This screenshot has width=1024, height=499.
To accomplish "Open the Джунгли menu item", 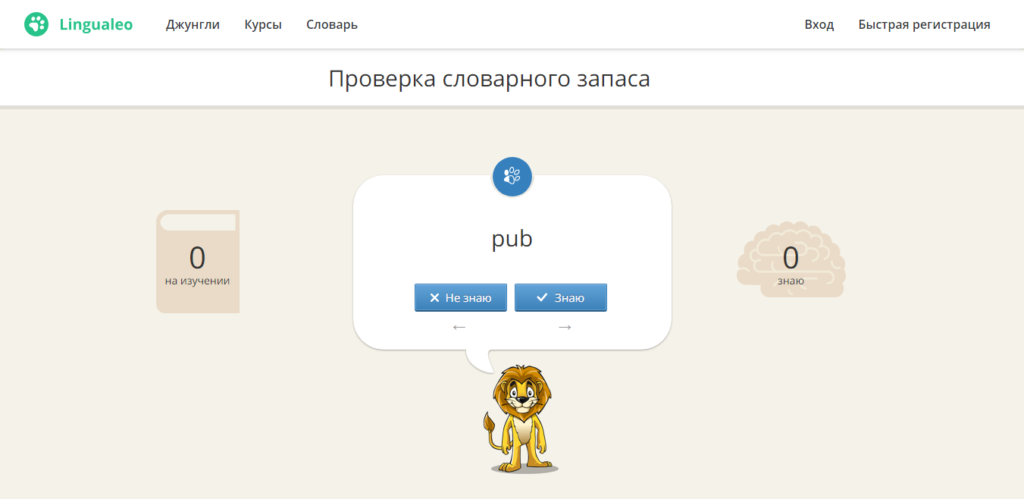I will click(193, 25).
